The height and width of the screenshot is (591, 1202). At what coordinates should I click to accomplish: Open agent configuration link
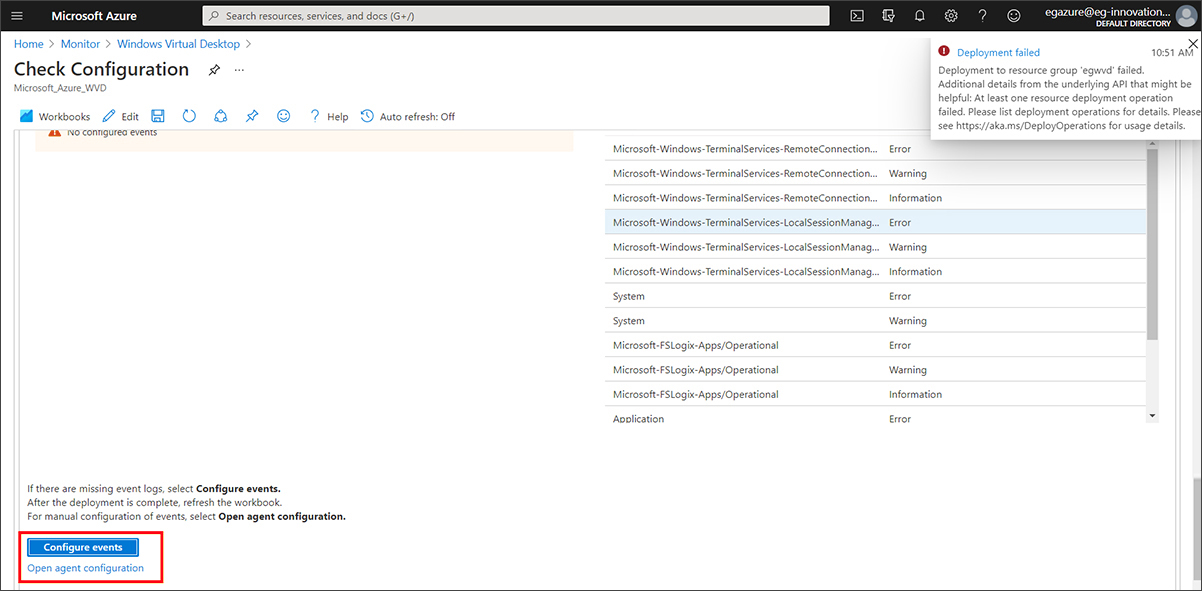[x=86, y=568]
